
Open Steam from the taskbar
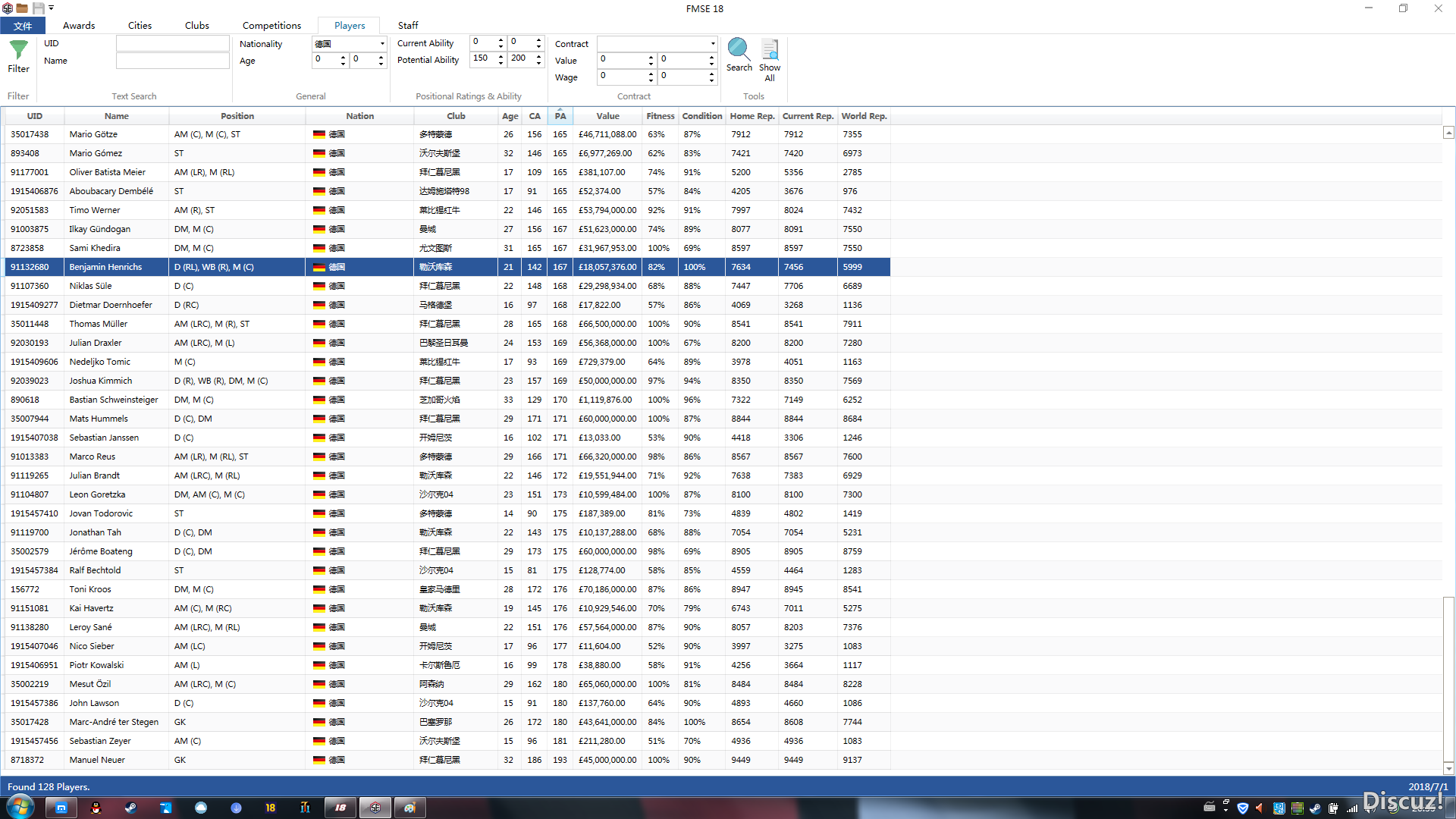pos(130,808)
